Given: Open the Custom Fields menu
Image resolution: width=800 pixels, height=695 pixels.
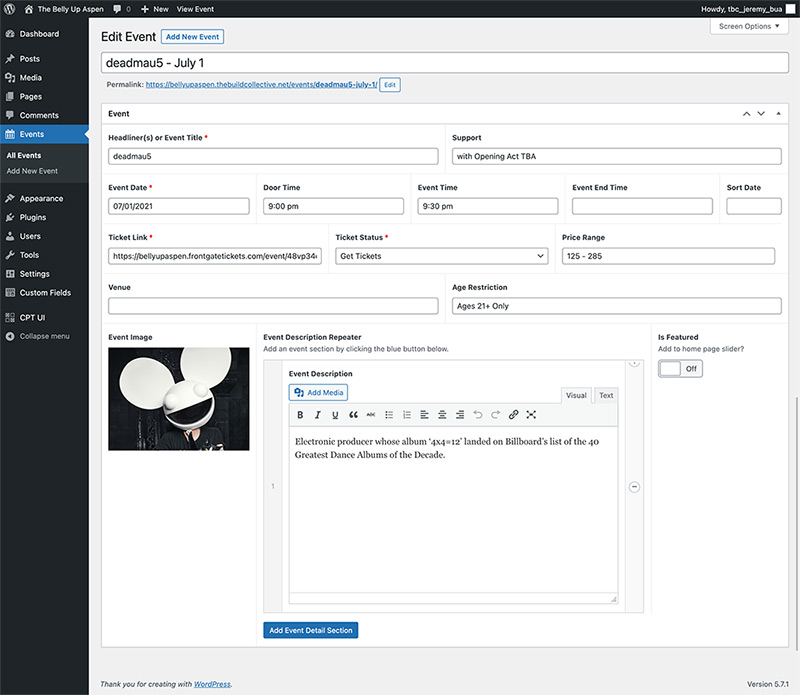Looking at the screenshot, I should coord(44,293).
